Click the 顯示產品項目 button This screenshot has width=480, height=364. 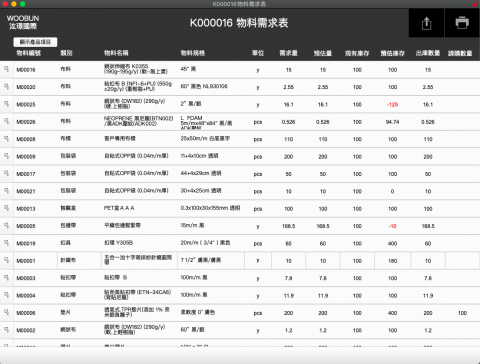[x=35, y=42]
